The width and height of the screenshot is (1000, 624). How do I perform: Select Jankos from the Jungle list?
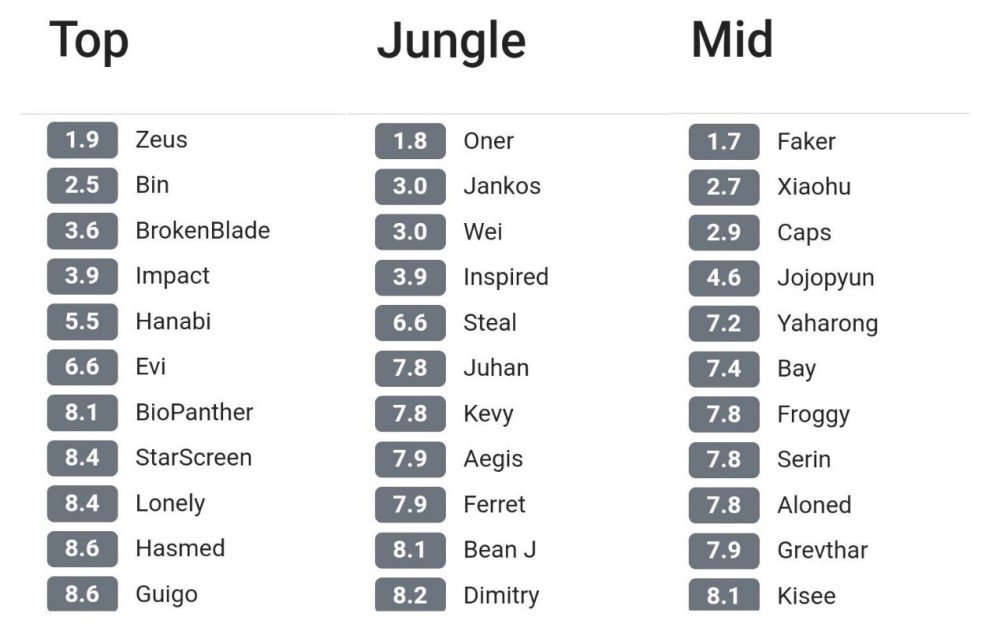coord(501,187)
